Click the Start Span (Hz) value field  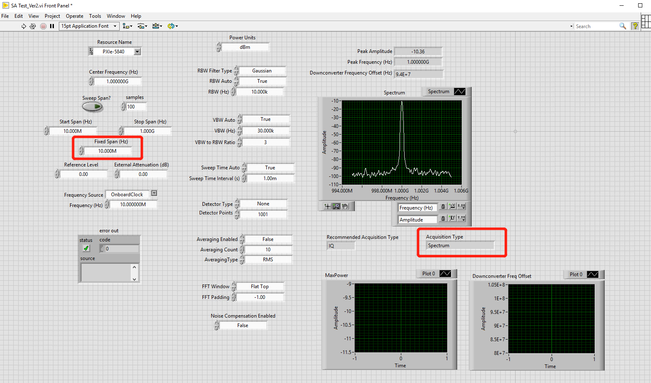[x=73, y=131]
